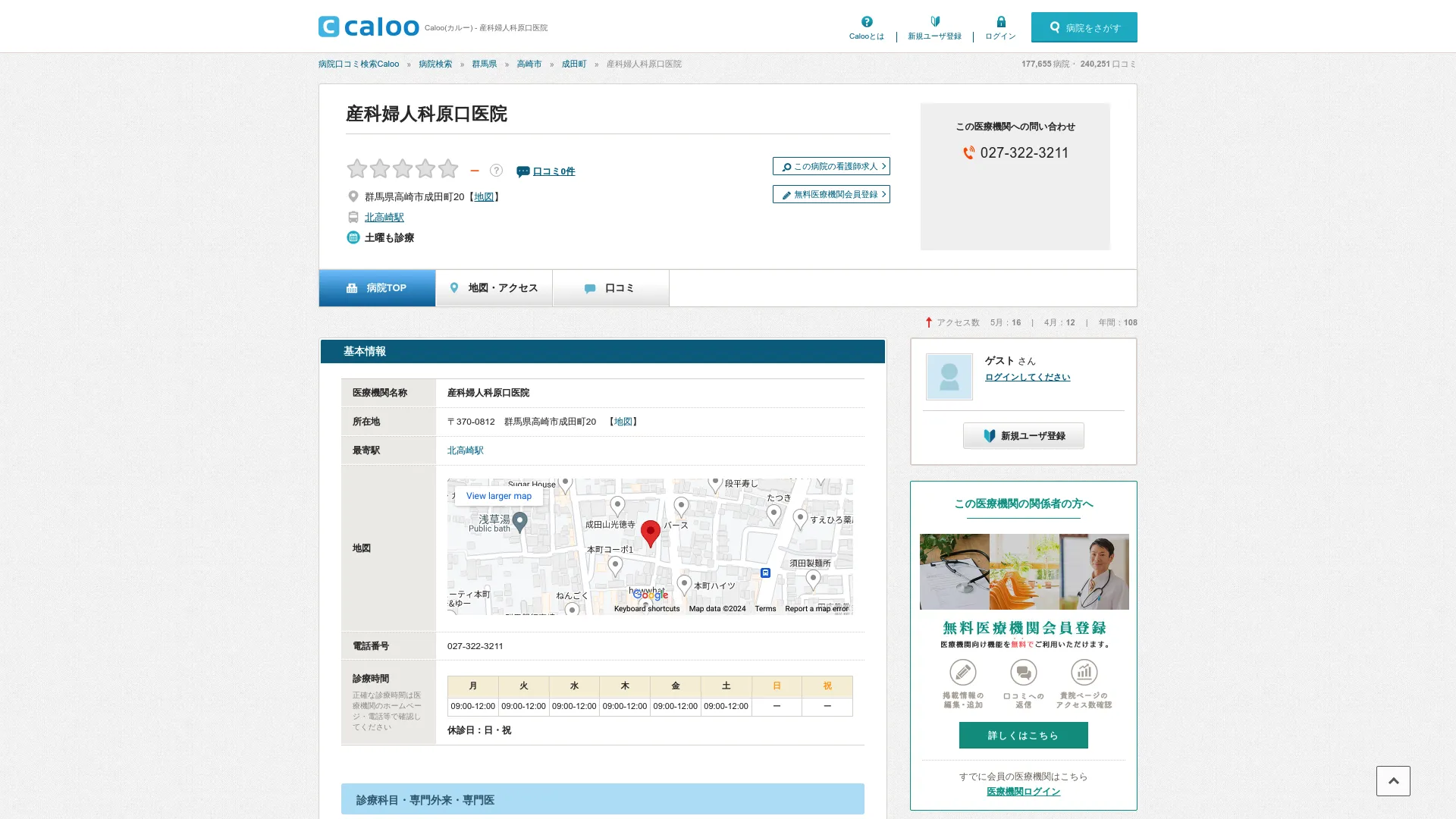Open map Terms link
The height and width of the screenshot is (819, 1456).
point(765,609)
